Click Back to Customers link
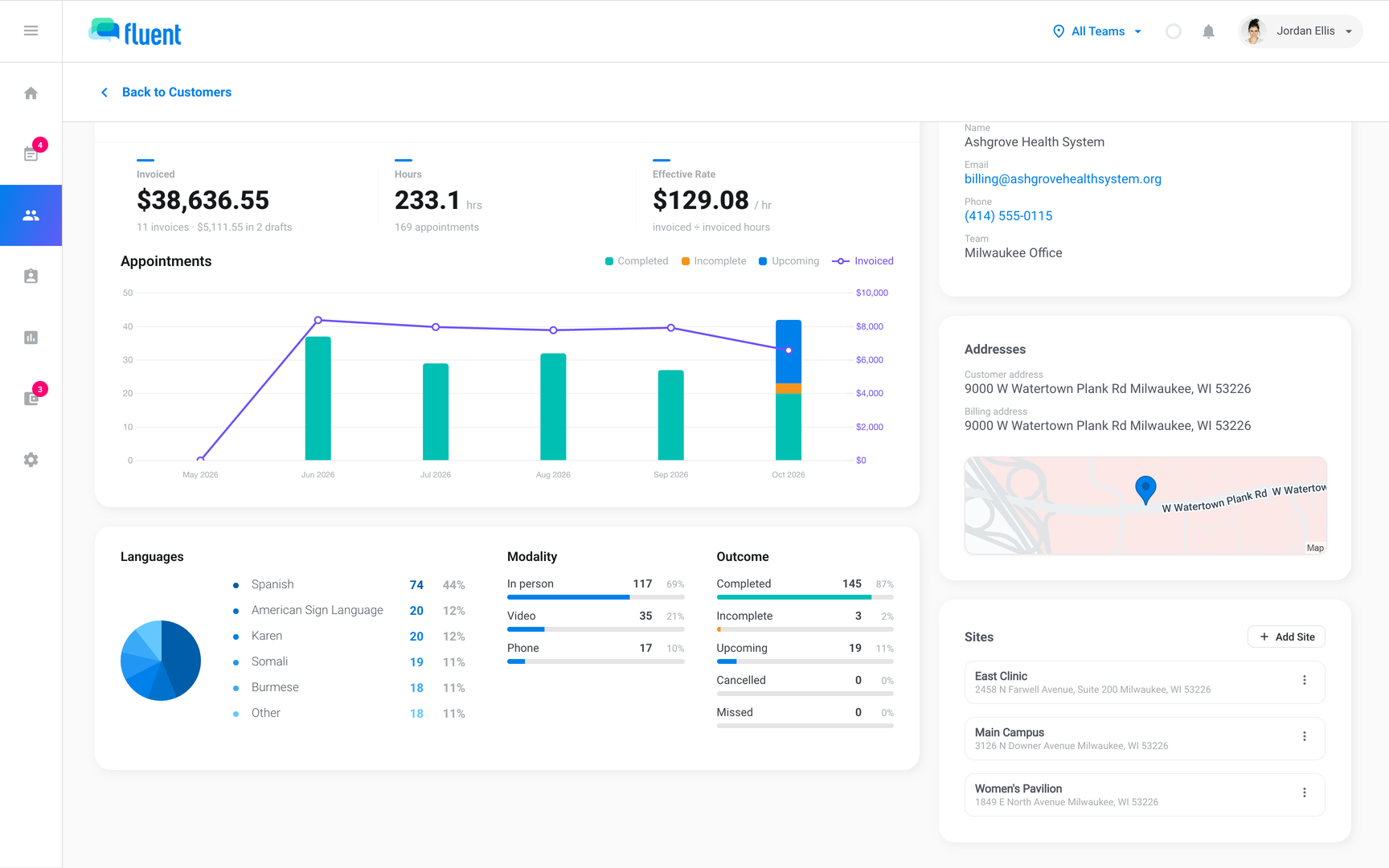The width and height of the screenshot is (1389, 868). click(x=177, y=92)
